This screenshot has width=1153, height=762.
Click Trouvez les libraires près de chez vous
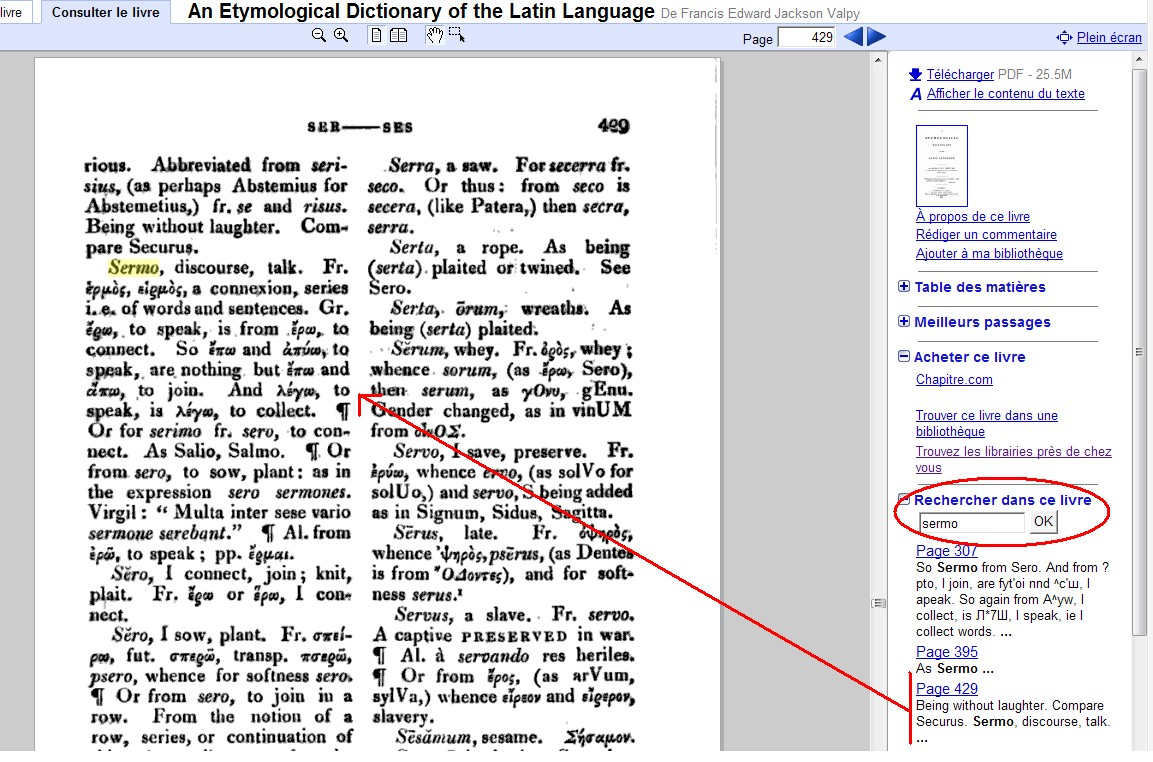(1013, 460)
